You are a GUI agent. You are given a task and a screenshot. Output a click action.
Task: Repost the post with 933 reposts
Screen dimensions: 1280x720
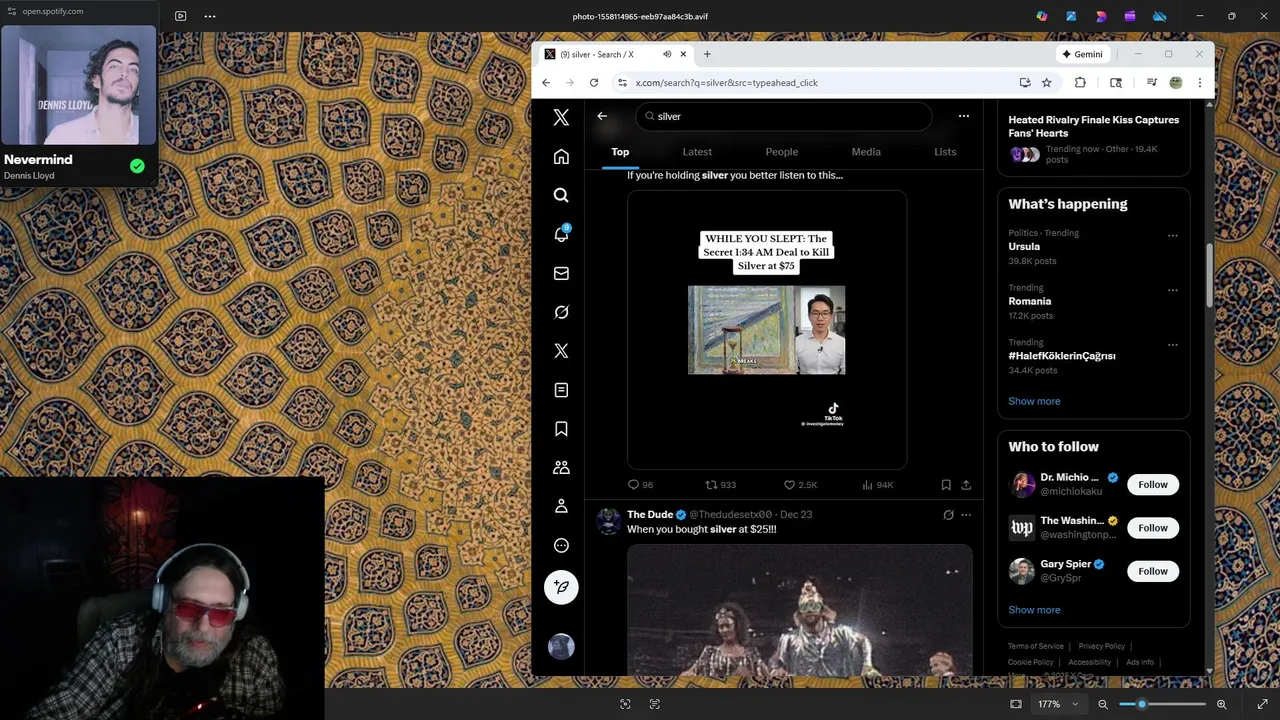tap(720, 485)
